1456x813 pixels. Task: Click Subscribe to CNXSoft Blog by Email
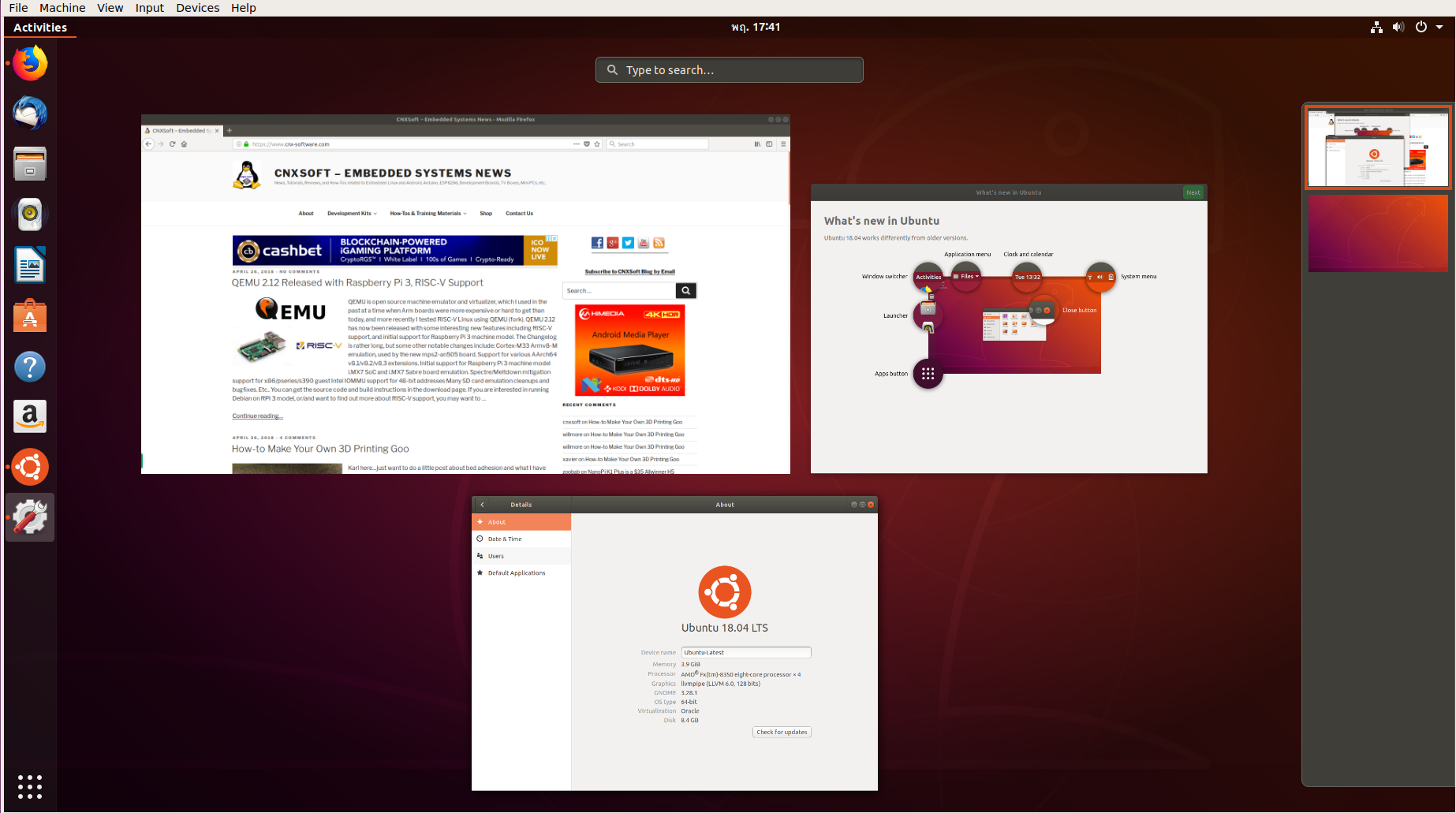pos(630,271)
